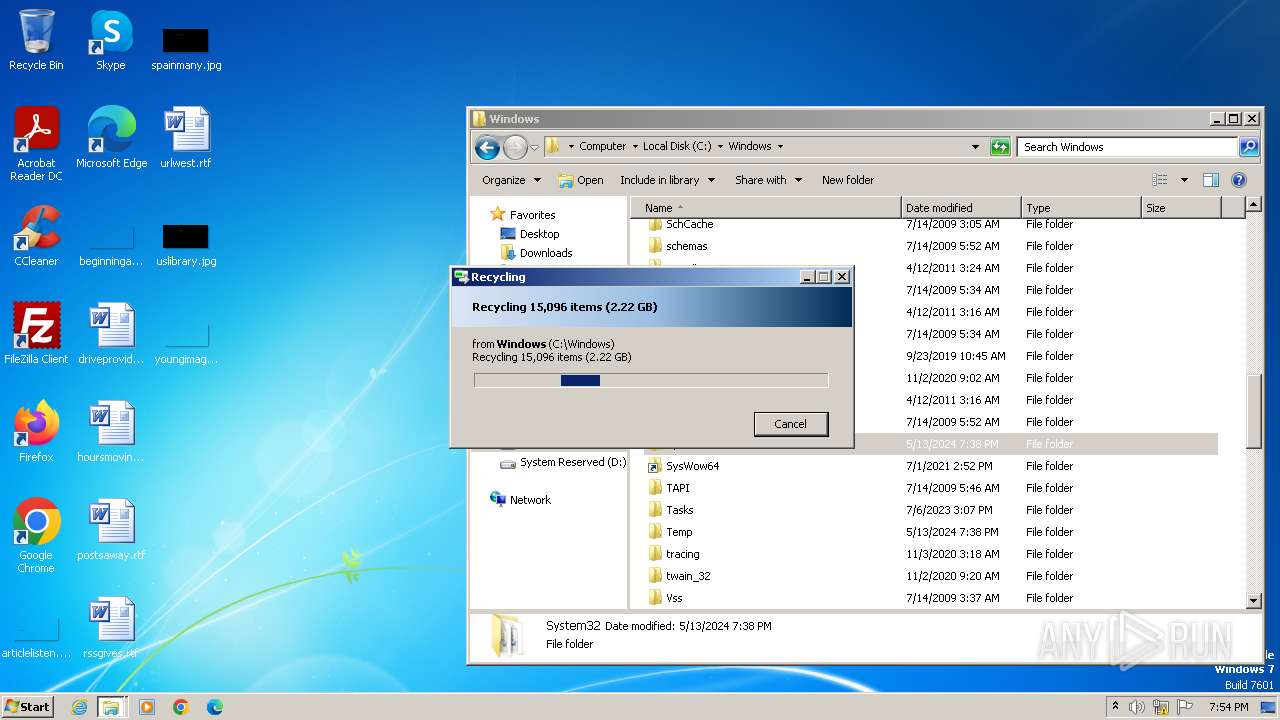Select Network in the navigation pane

click(530, 500)
